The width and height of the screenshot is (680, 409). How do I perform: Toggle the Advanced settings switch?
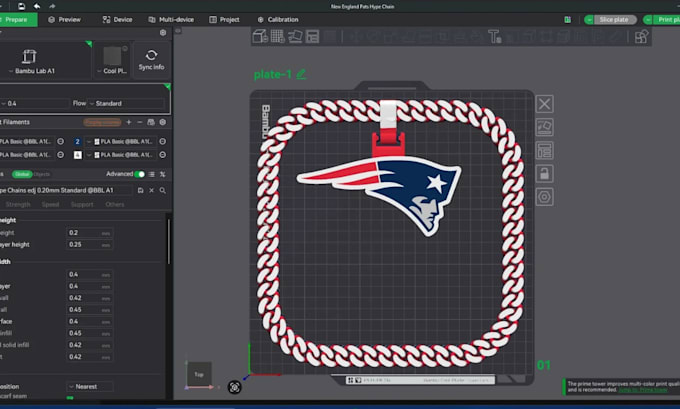click(139, 174)
